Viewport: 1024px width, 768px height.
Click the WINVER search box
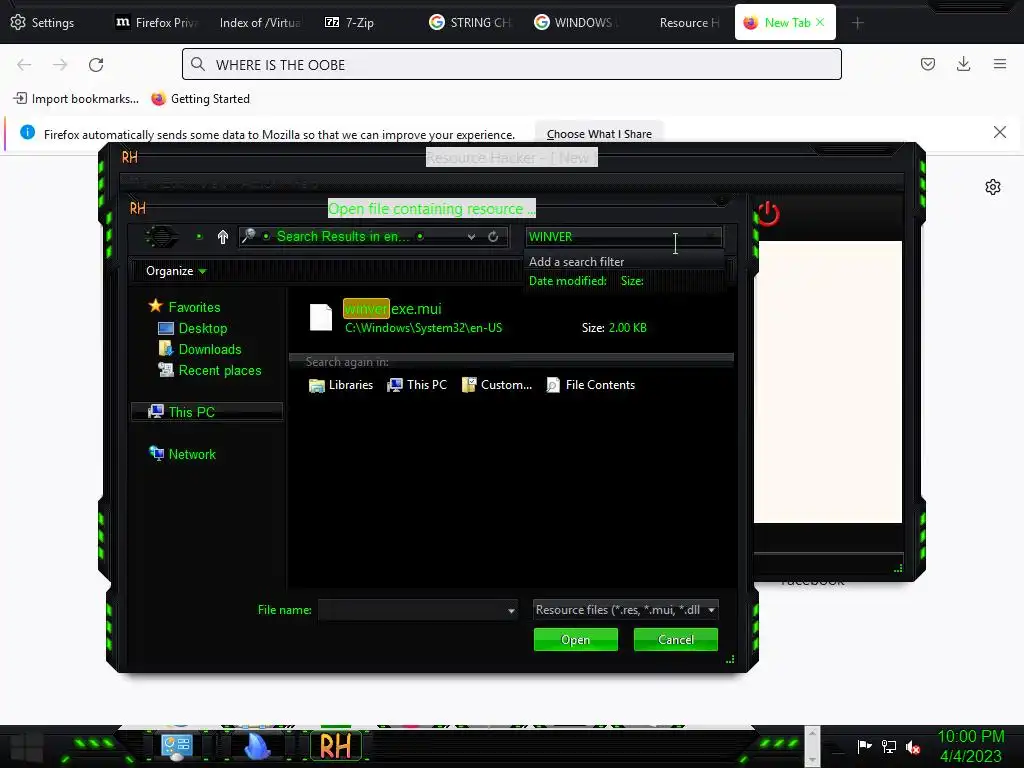point(624,237)
